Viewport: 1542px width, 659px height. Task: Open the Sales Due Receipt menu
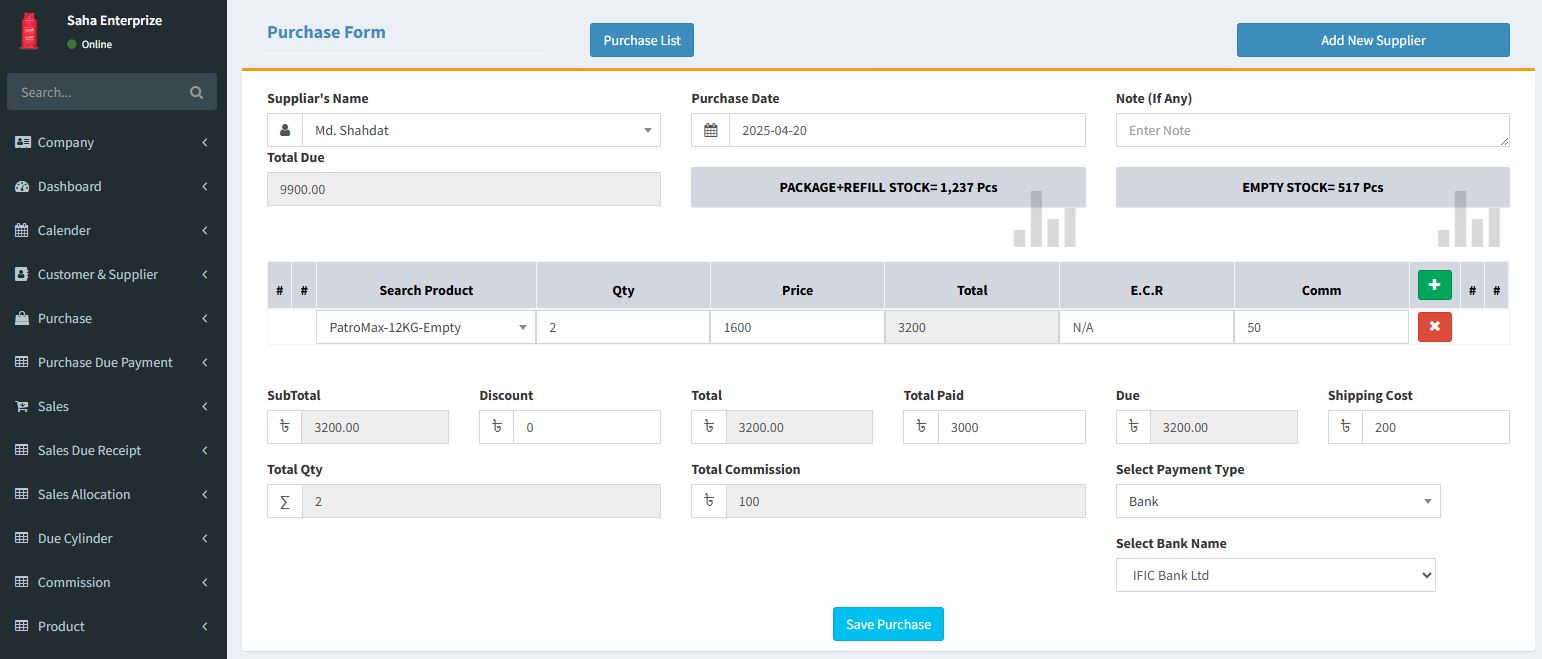click(113, 450)
